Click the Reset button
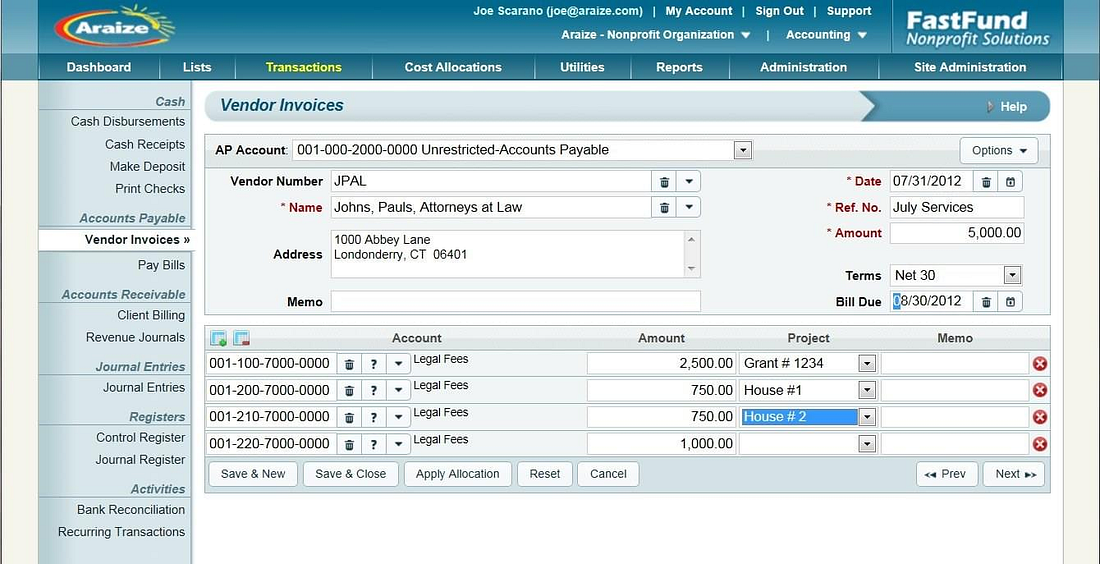This screenshot has width=1100, height=564. pos(545,474)
